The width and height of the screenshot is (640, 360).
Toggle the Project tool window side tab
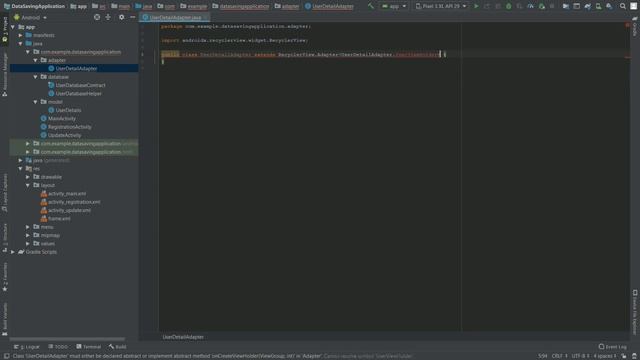(x=4, y=30)
